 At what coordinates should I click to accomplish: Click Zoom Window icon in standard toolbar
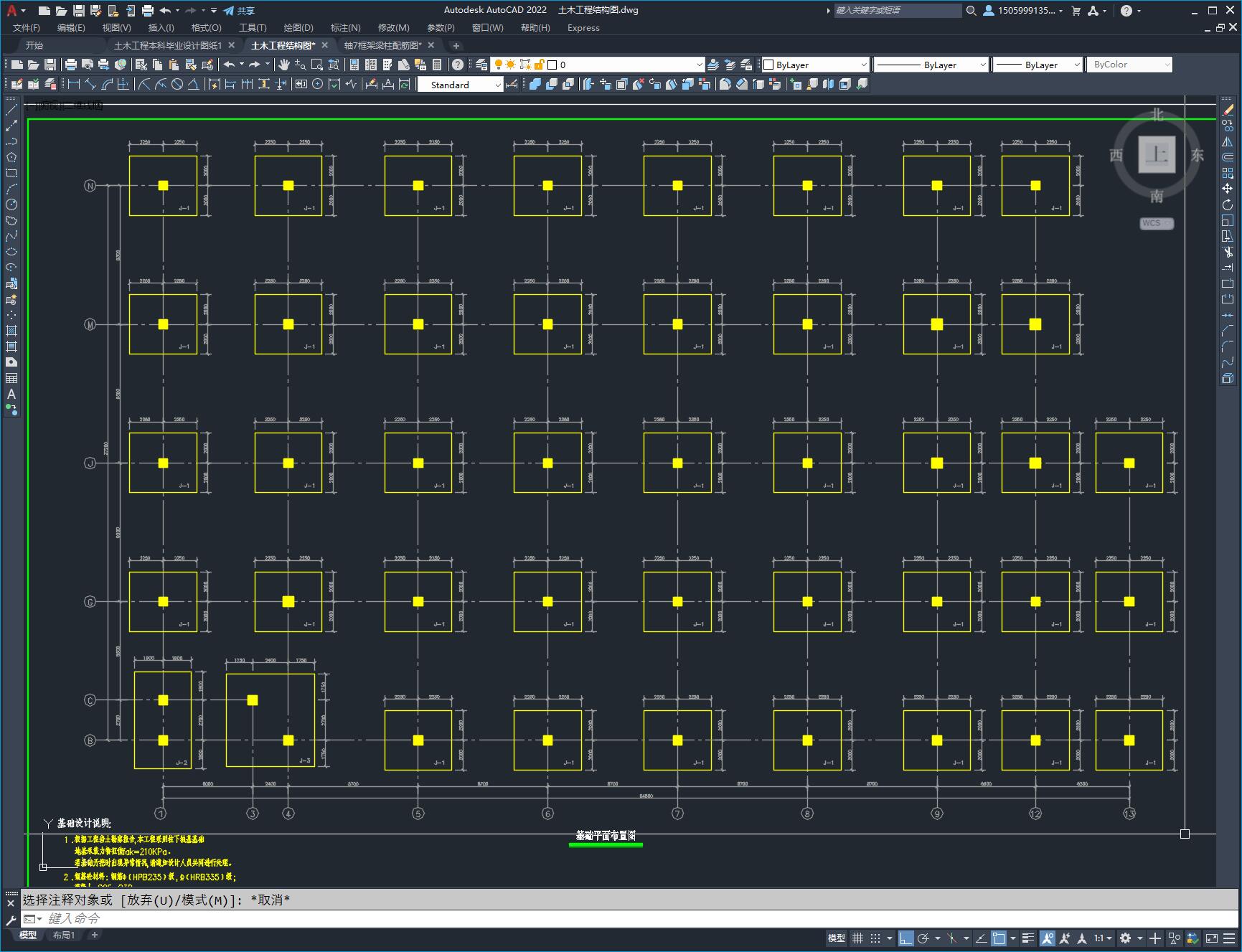pyautogui.click(x=317, y=65)
